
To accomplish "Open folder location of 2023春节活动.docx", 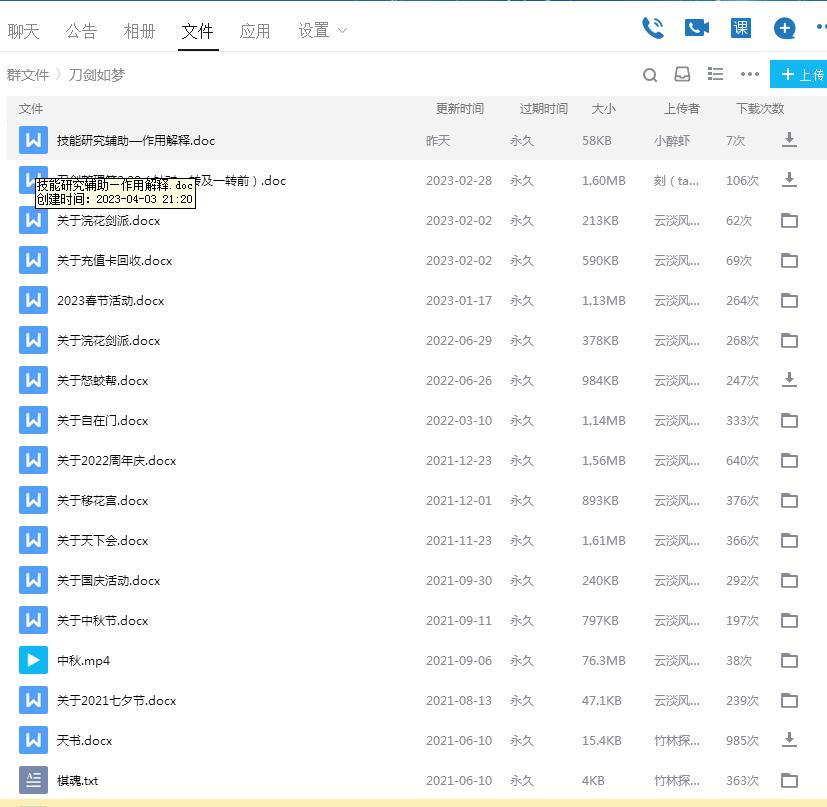I will pyautogui.click(x=789, y=300).
